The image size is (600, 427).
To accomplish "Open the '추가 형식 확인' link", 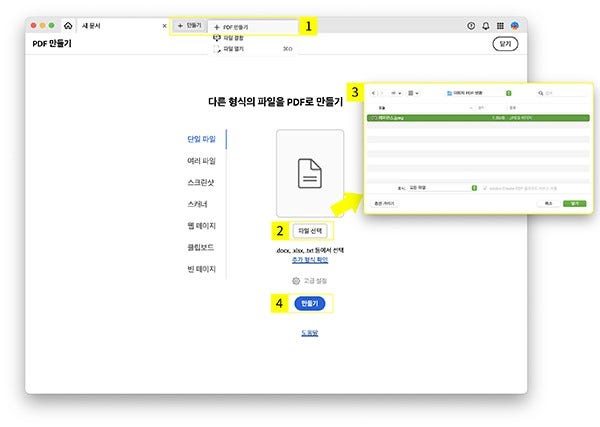I will [310, 260].
